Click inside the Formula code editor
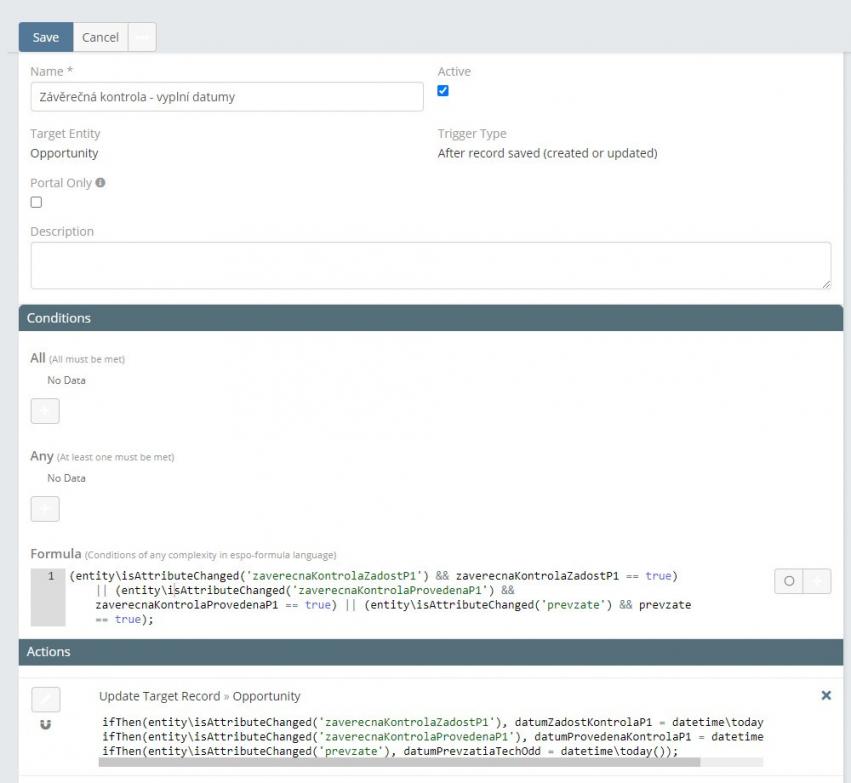The height and width of the screenshot is (783, 851). (x=400, y=597)
